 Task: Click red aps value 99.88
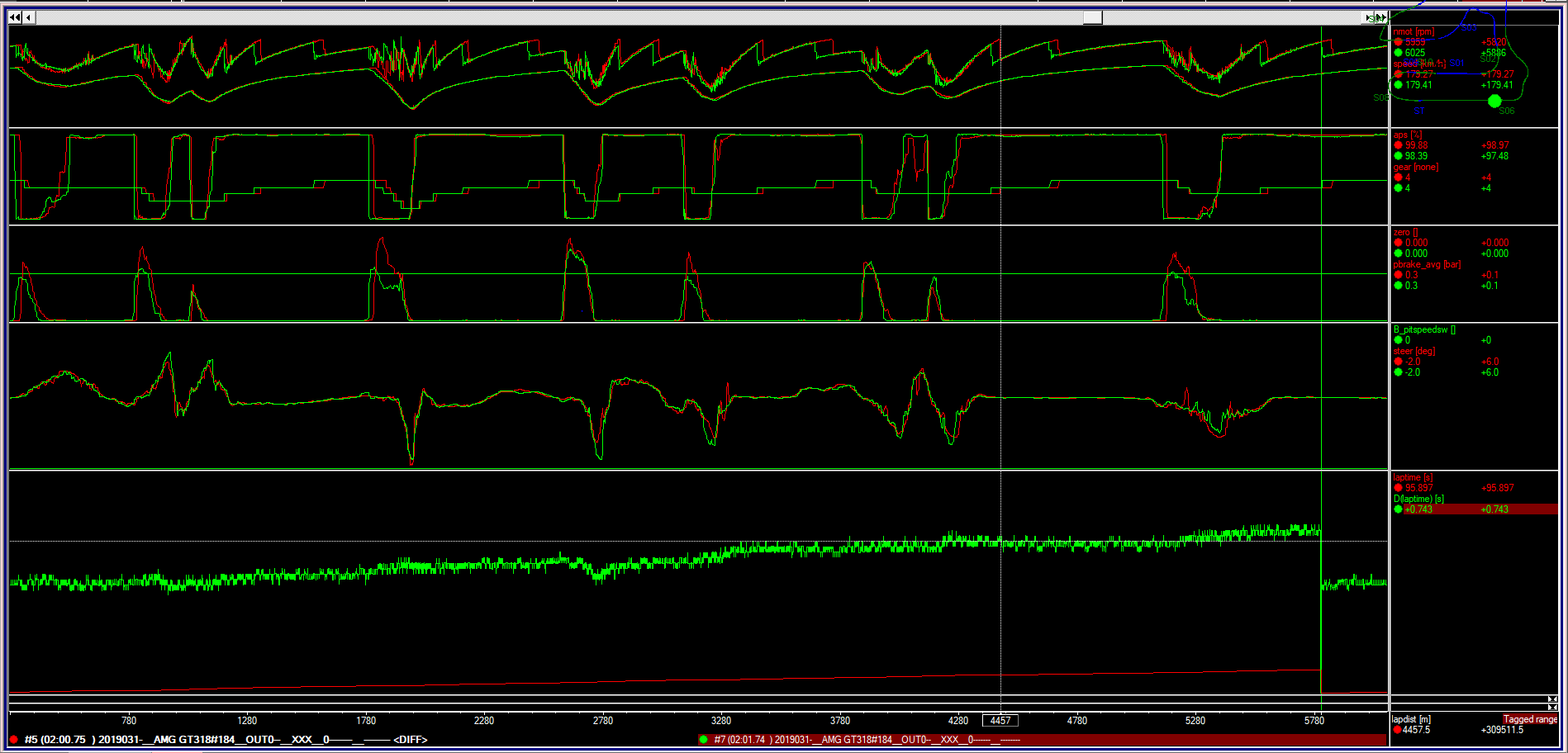1416,145
